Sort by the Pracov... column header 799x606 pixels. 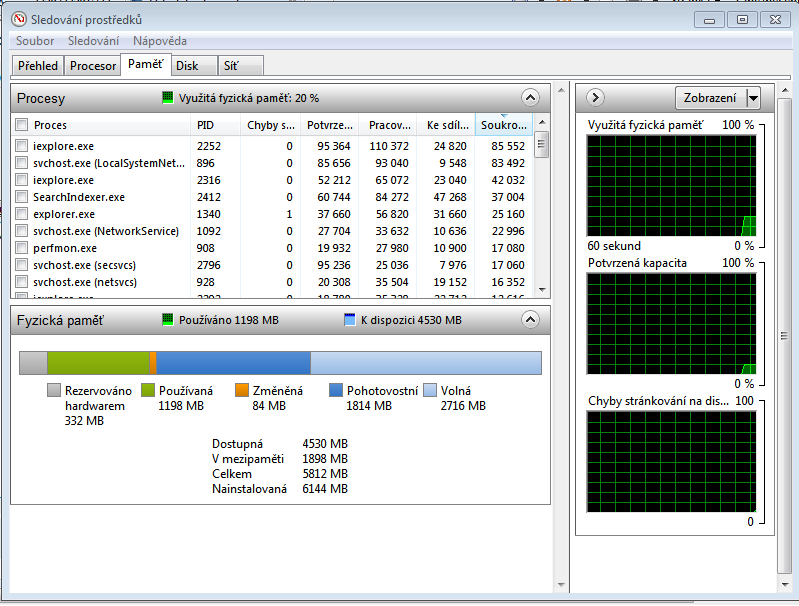(388, 125)
